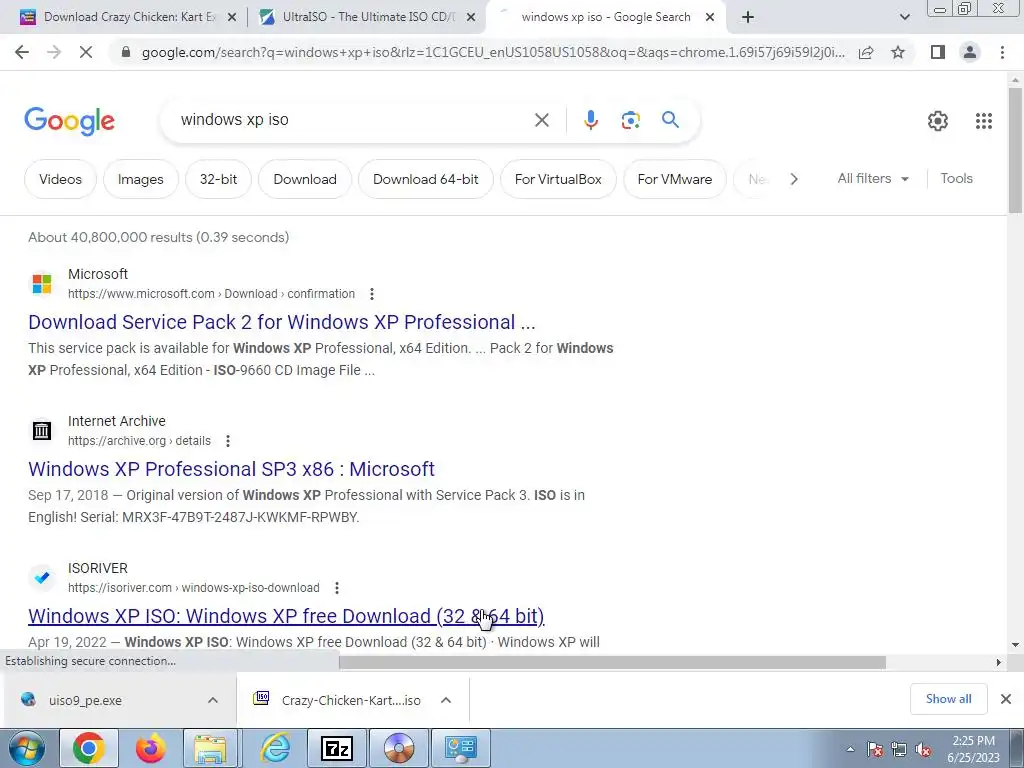1024x768 pixels.
Task: Open Action Center flag icon
Action: tap(874, 750)
